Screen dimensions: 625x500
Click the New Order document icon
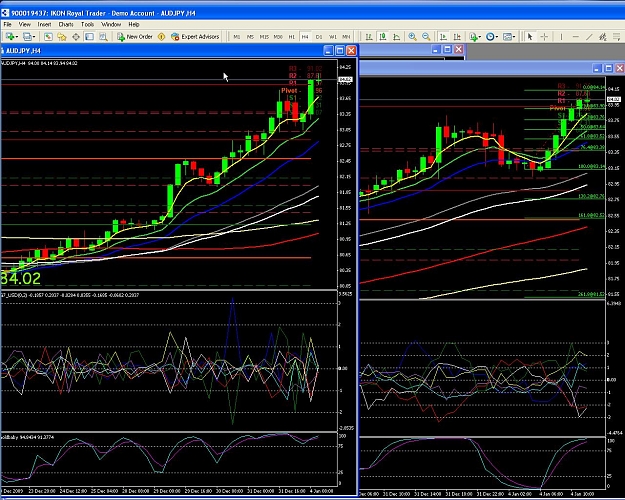pos(121,37)
